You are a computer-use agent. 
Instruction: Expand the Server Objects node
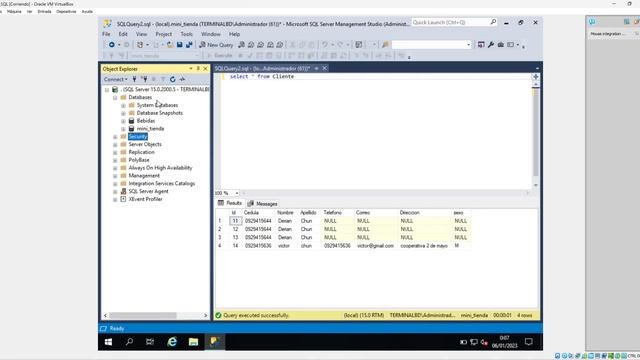pyautogui.click(x=115, y=144)
